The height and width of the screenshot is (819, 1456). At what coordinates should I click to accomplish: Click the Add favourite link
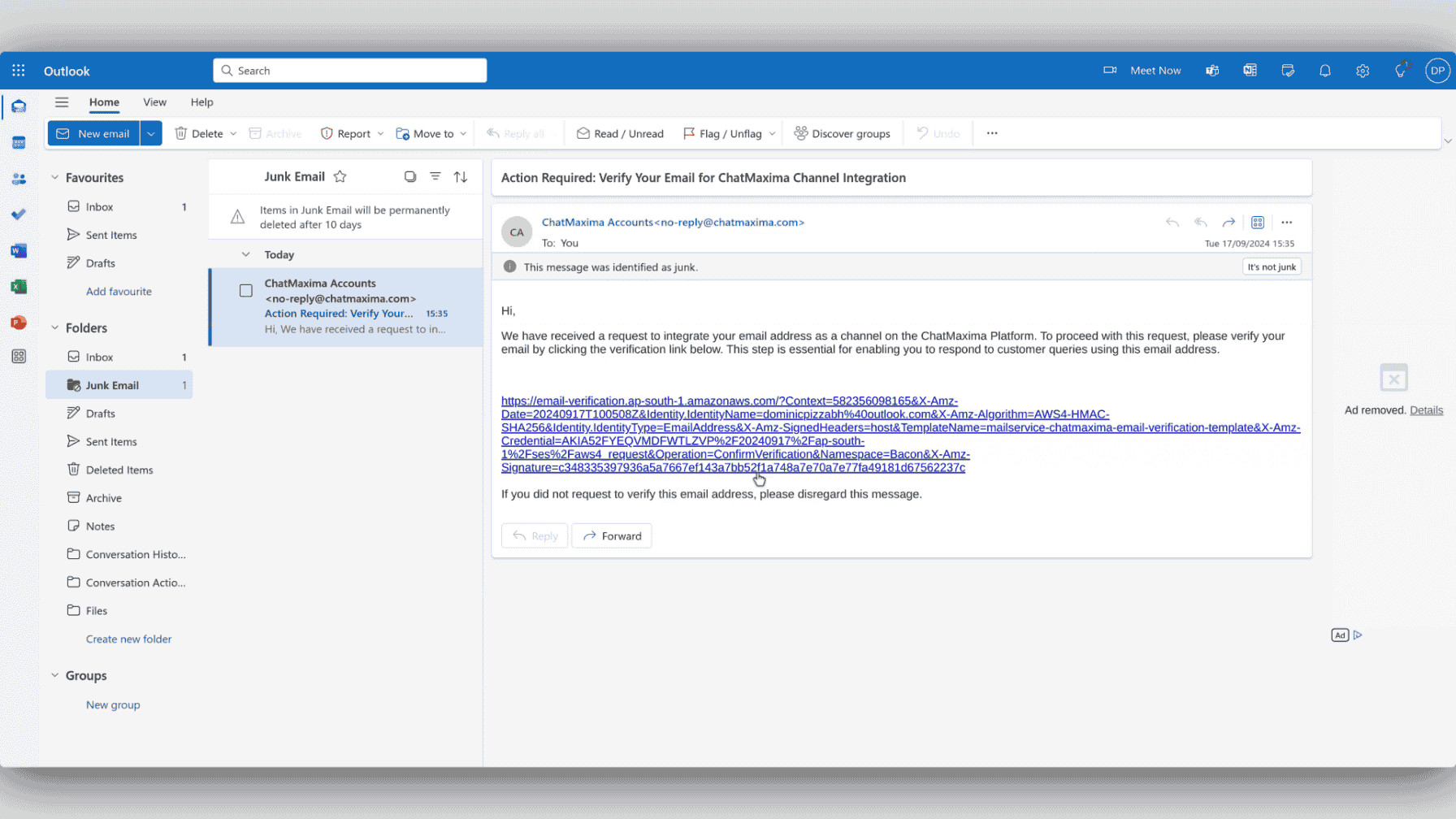point(119,291)
